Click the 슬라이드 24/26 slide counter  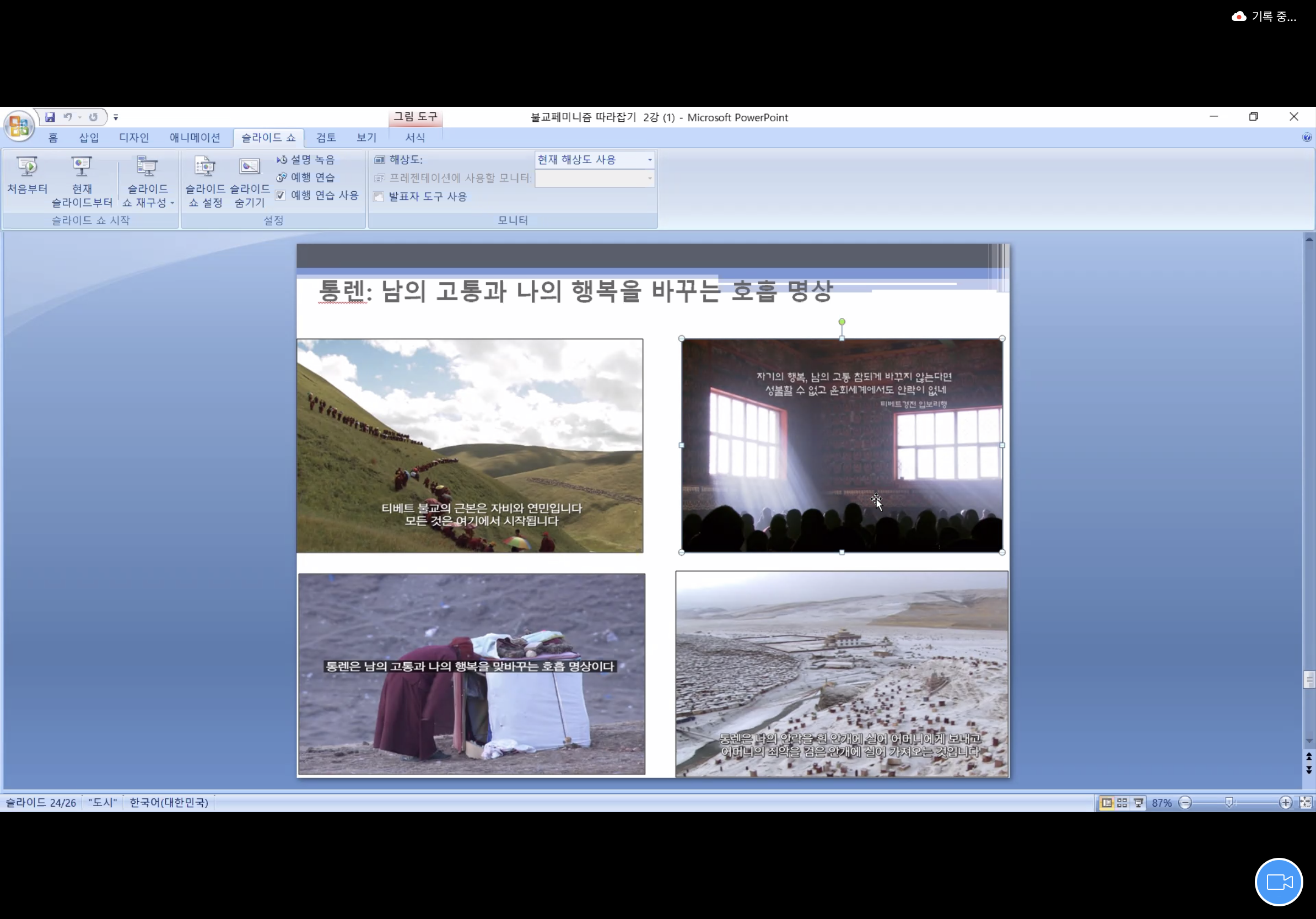(x=41, y=803)
